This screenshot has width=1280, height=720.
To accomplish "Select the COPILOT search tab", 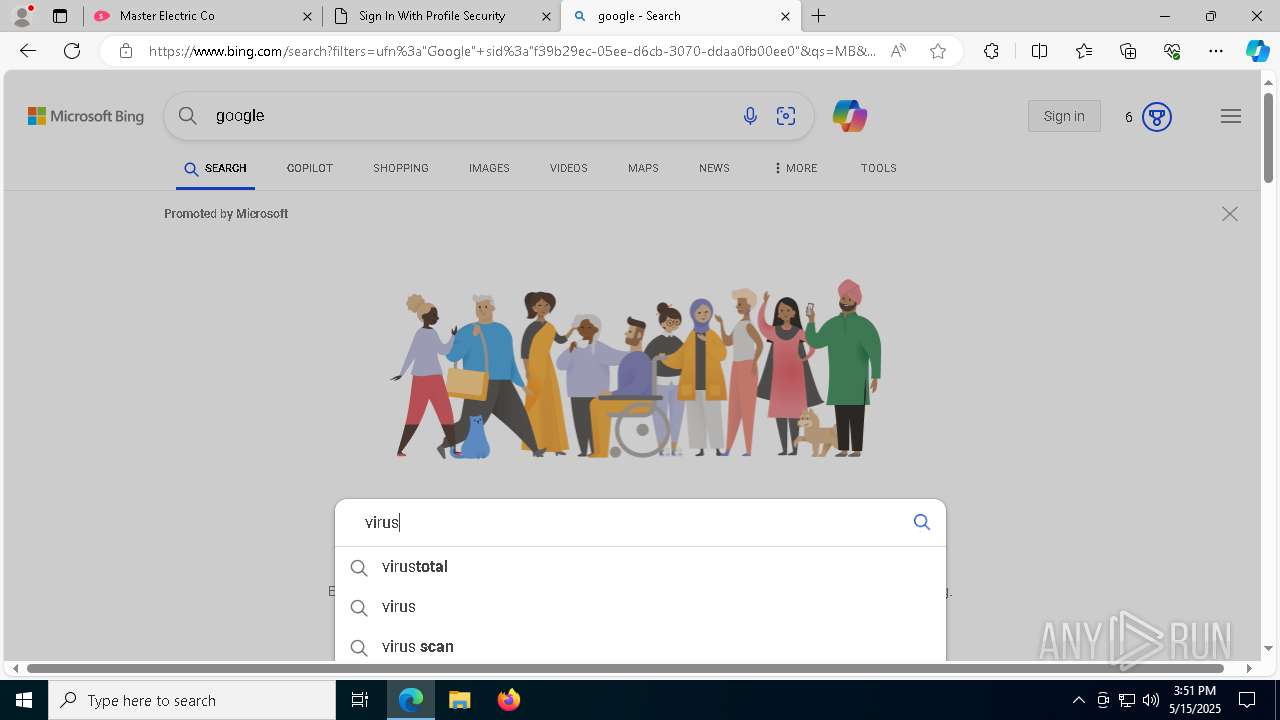I will [x=310, y=168].
